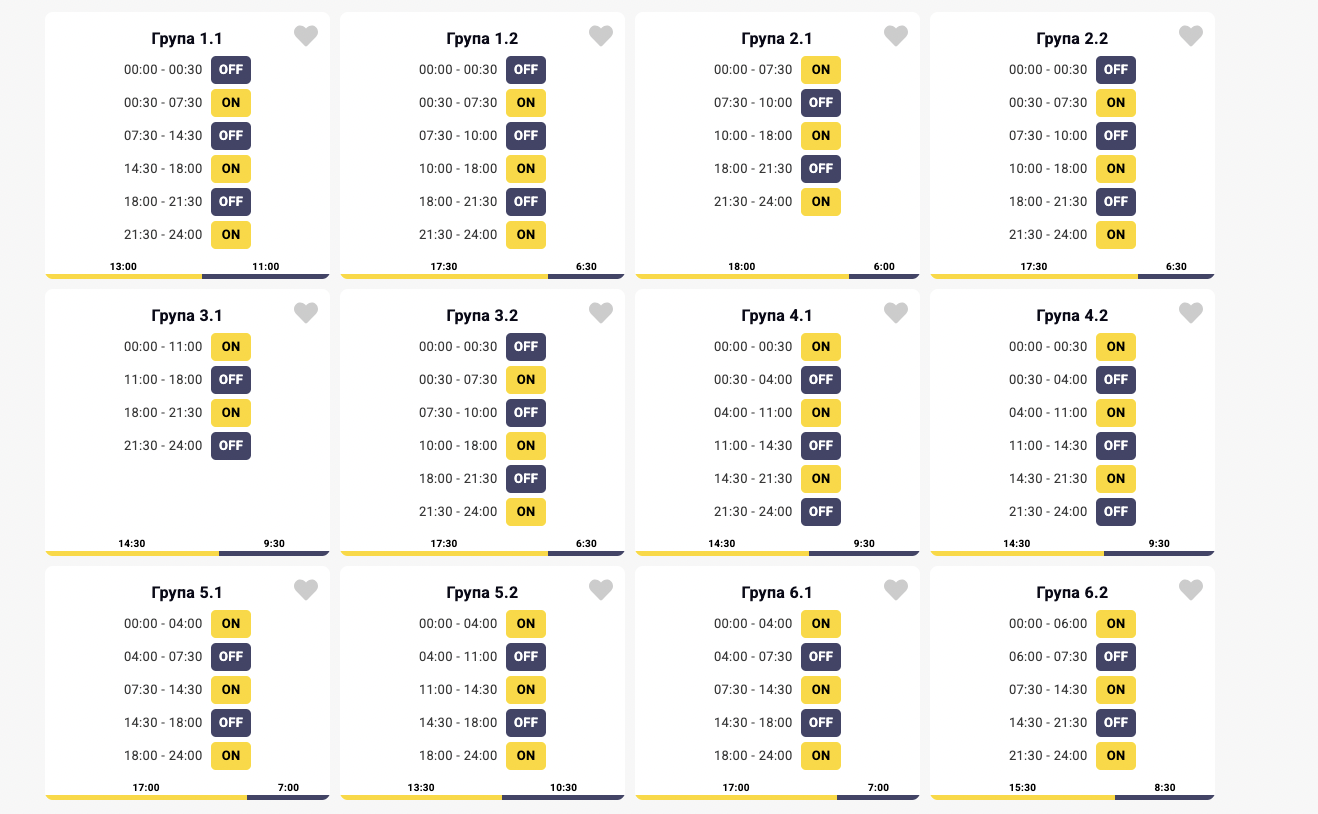Select the Група 6.2 heading

click(1072, 593)
